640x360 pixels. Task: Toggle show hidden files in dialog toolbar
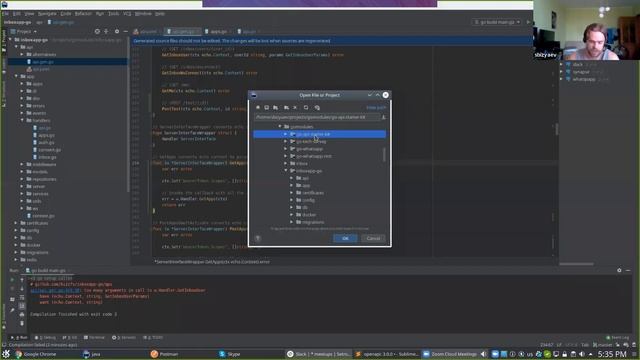pos(317,107)
